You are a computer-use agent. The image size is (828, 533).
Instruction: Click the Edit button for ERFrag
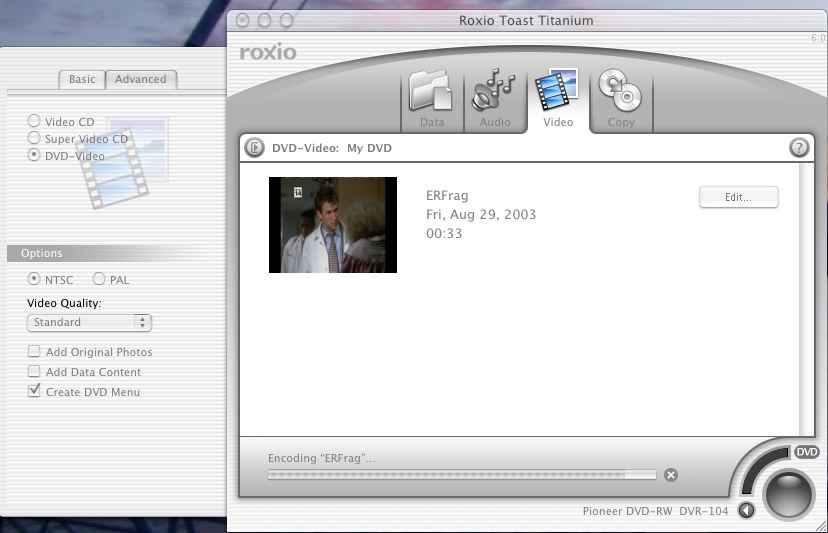pyautogui.click(x=738, y=197)
